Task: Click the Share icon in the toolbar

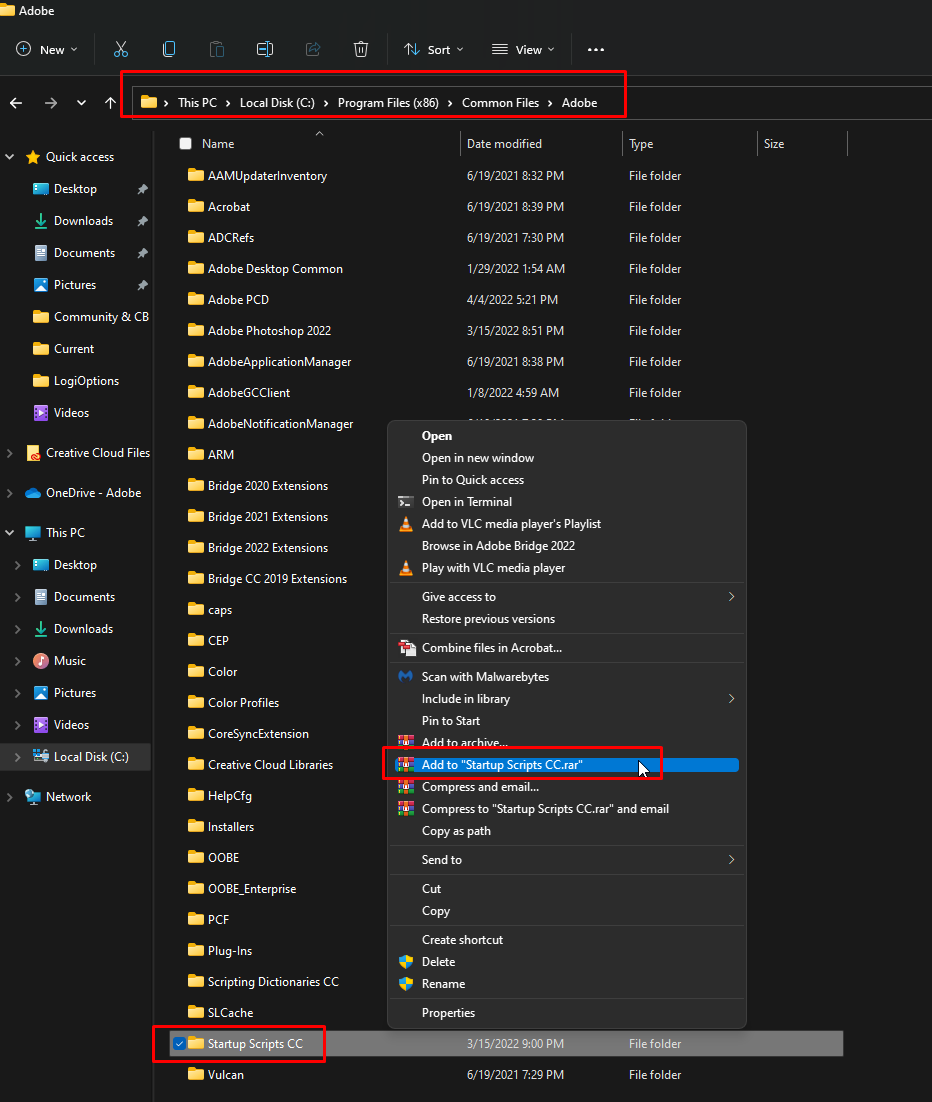Action: click(x=312, y=49)
